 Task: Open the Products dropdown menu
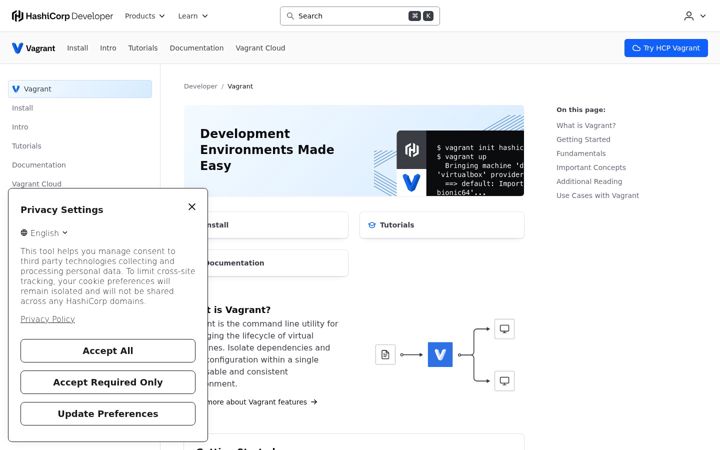[x=145, y=16]
